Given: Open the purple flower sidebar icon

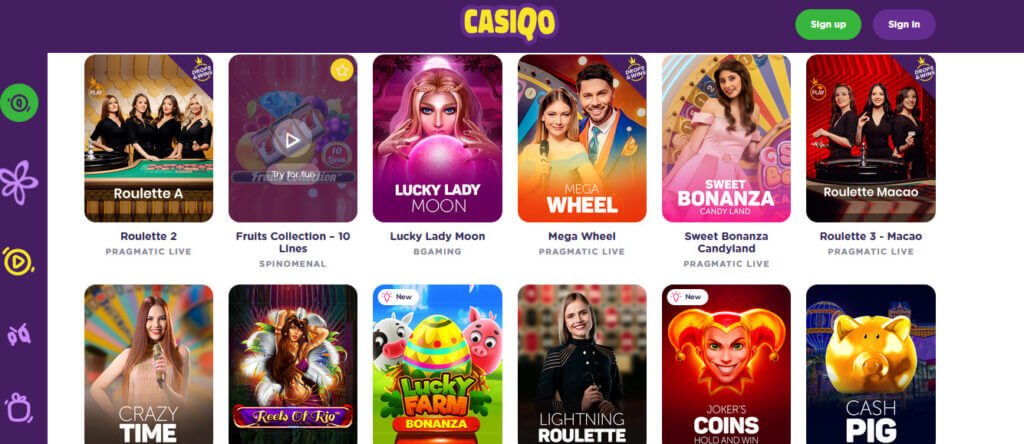Looking at the screenshot, I should coord(18,182).
